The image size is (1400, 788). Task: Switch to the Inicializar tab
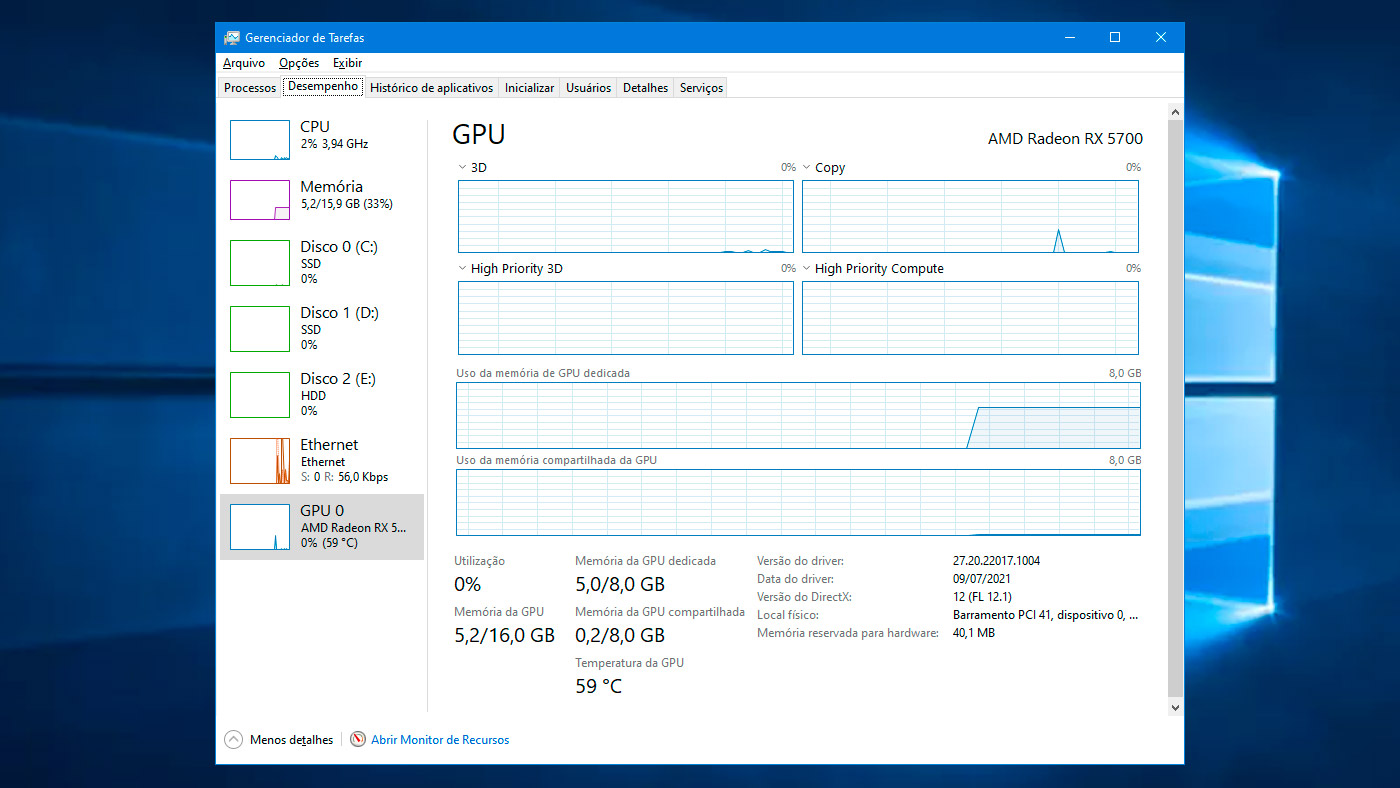529,88
